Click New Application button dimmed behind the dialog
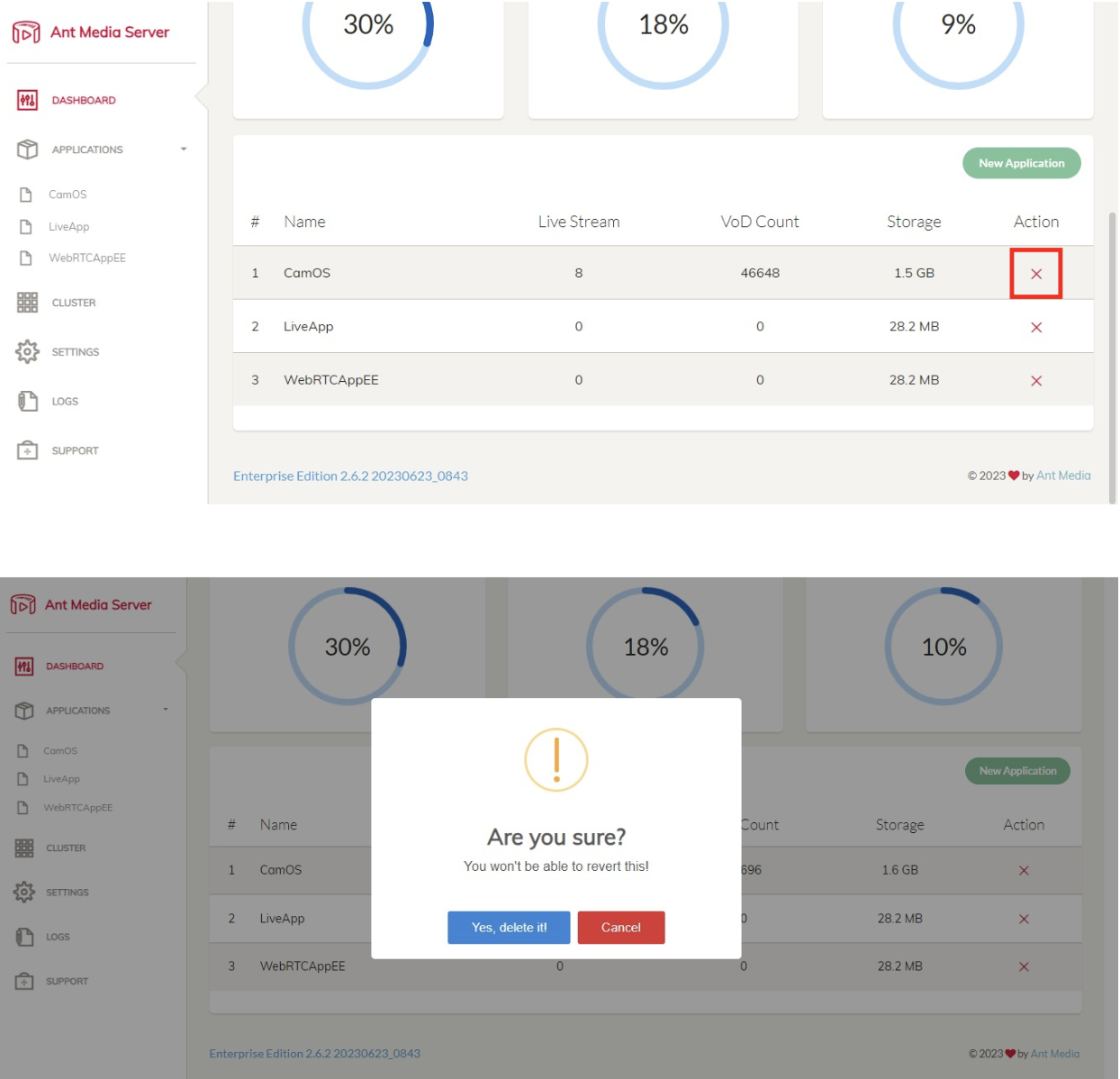Viewport: 1120px width, 1079px height. point(1018,771)
